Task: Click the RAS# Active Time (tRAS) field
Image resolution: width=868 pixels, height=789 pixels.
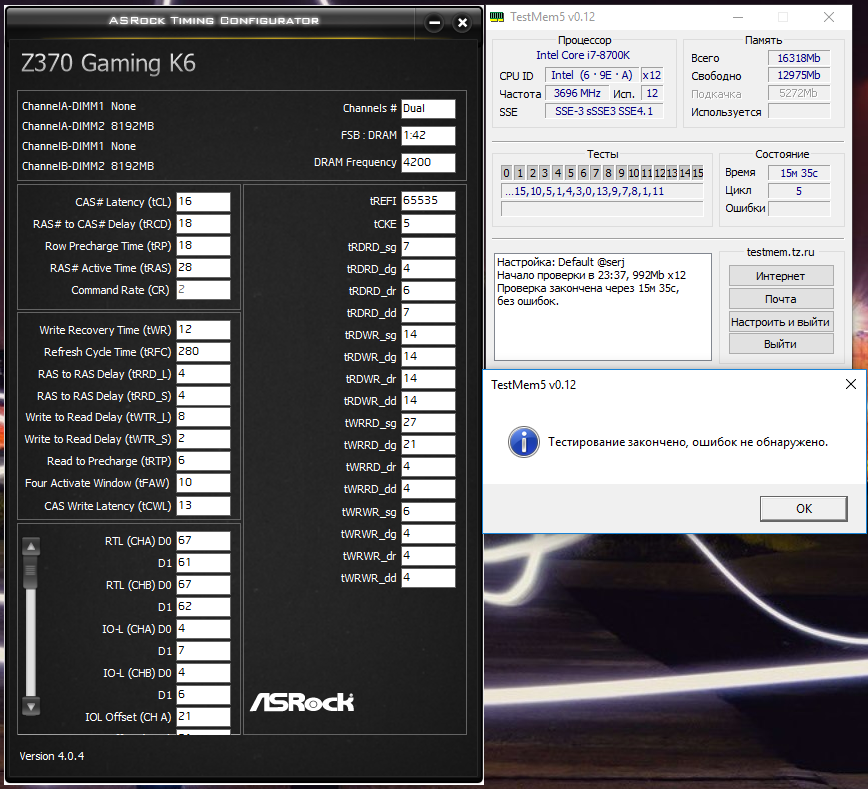Action: tap(203, 268)
